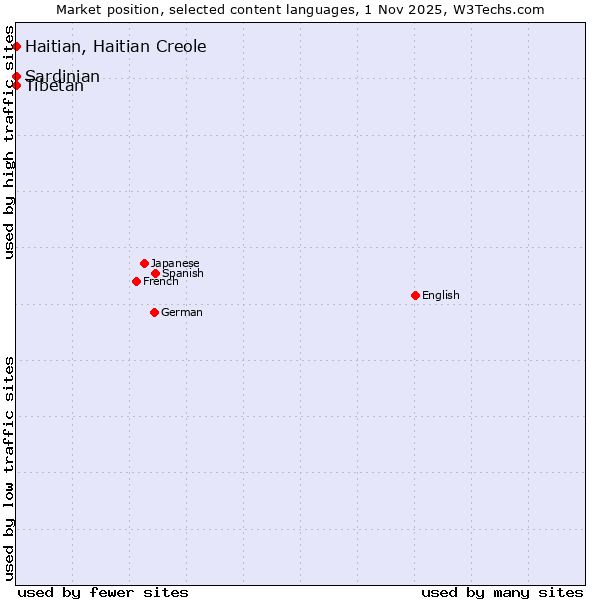Select the Japanese red diamond marker
This screenshot has width=600, height=600.
pyautogui.click(x=144, y=263)
